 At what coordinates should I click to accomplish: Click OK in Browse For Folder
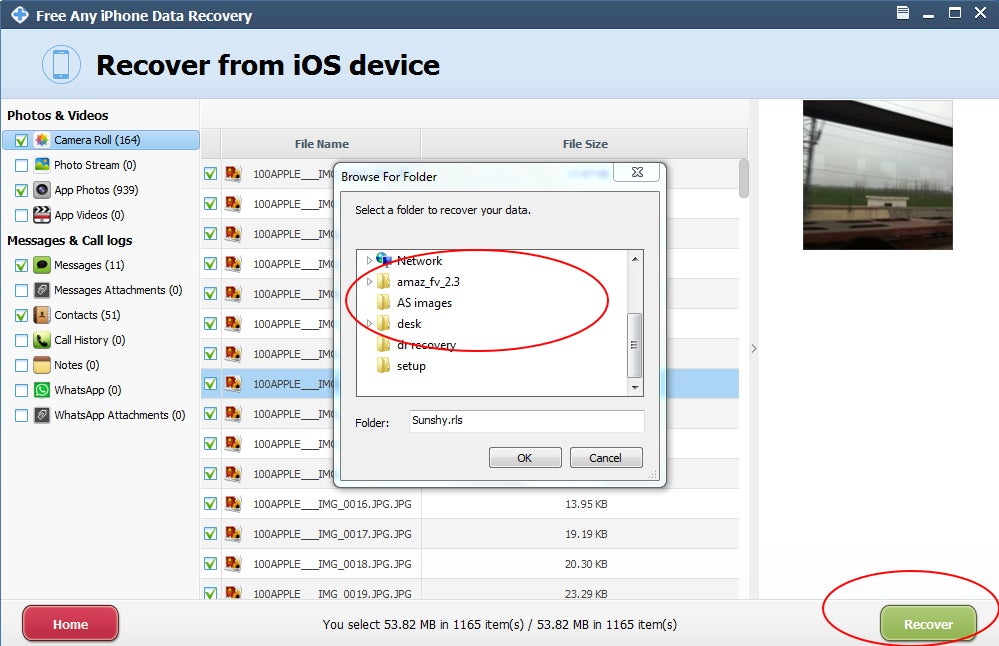click(525, 457)
